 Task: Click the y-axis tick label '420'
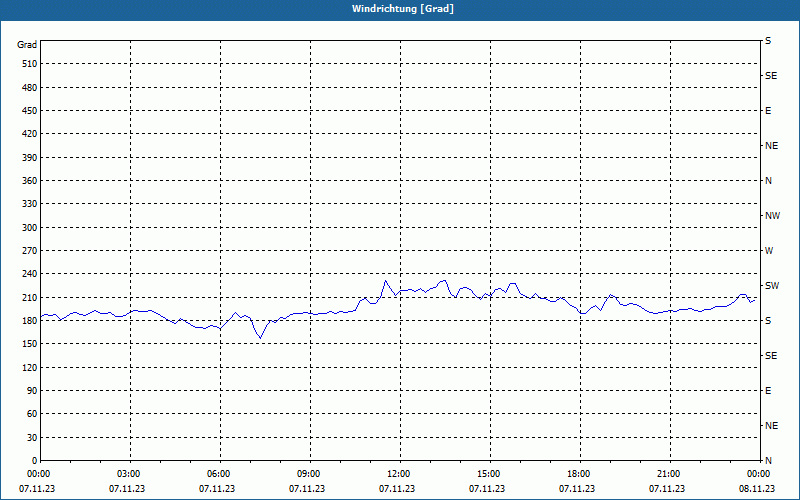pyautogui.click(x=30, y=134)
